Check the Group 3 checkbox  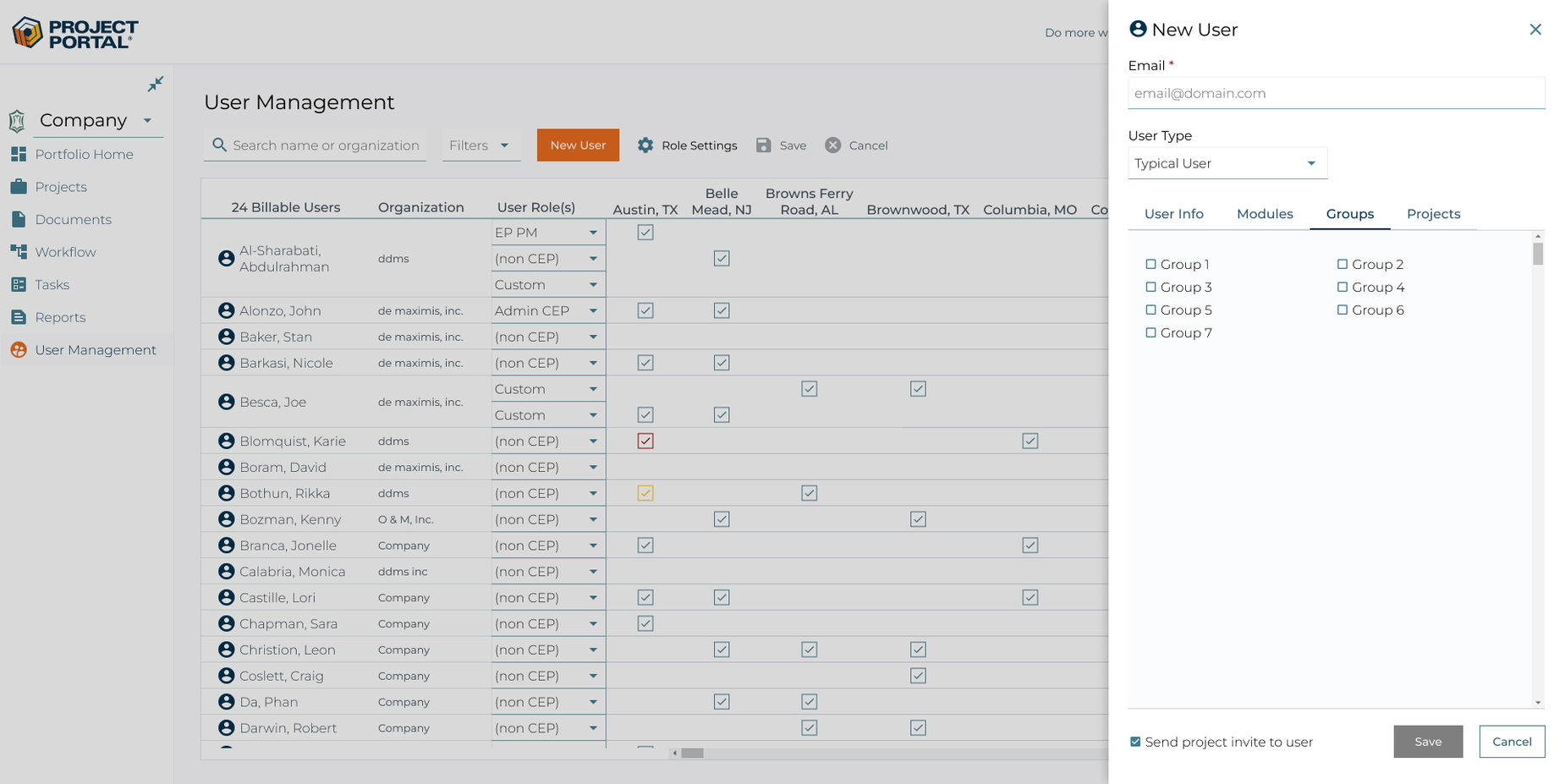pos(1150,287)
